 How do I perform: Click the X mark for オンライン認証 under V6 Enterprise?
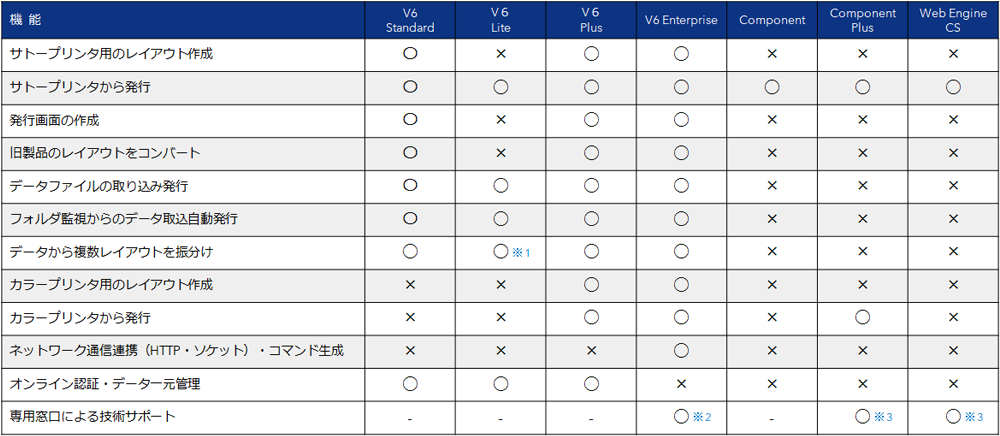[680, 384]
